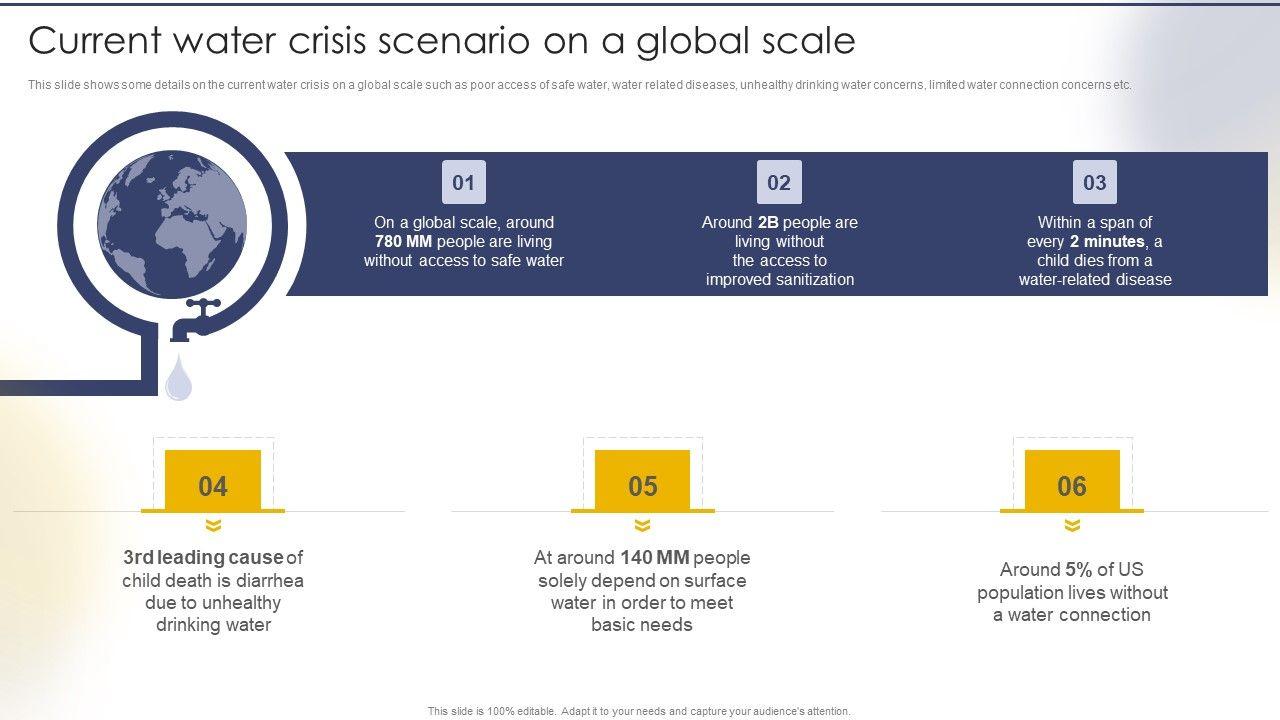
Task: Click the 5% of US population text
Action: pyautogui.click(x=1072, y=592)
